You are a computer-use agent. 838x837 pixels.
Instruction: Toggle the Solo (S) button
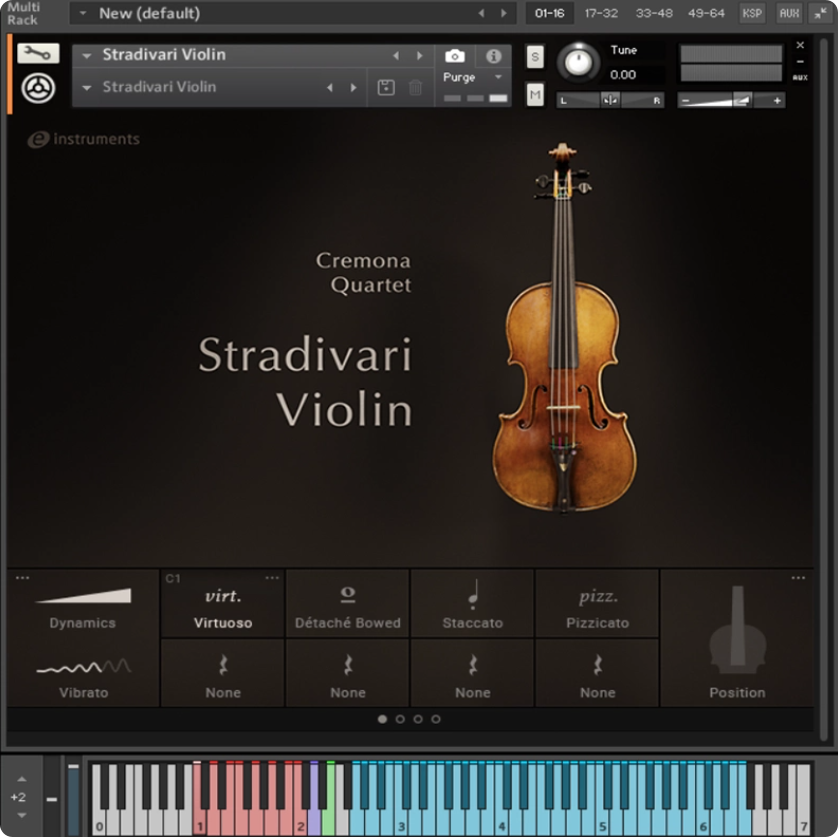pyautogui.click(x=535, y=57)
